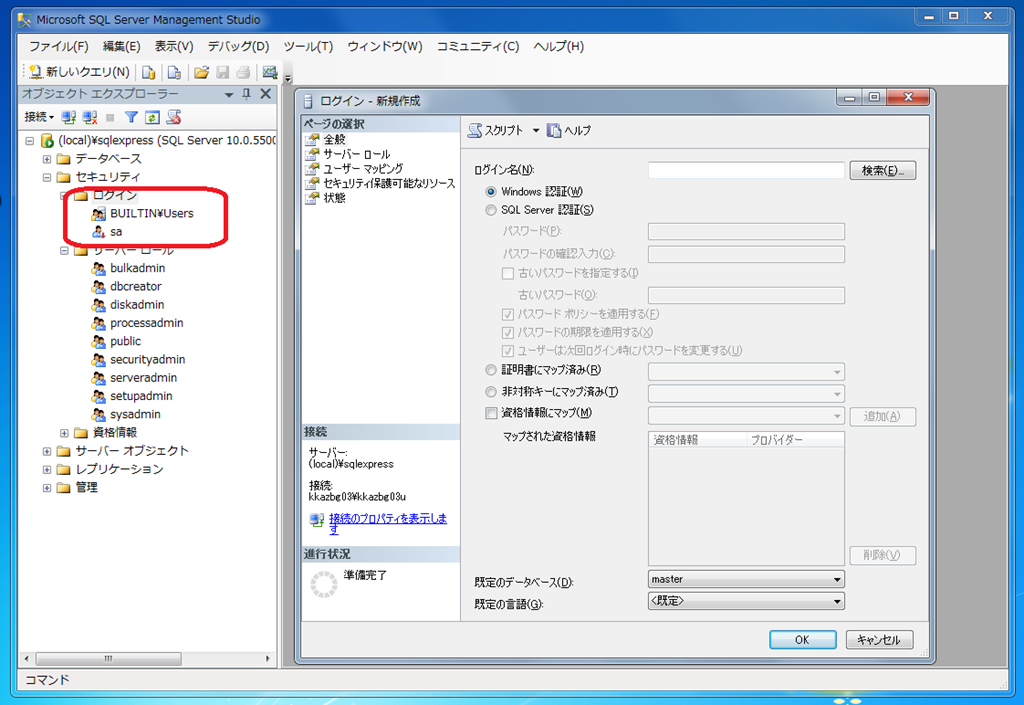Toggle パスワード ポリシーを適用する checkbox
Image resolution: width=1024 pixels, height=705 pixels.
(507, 314)
